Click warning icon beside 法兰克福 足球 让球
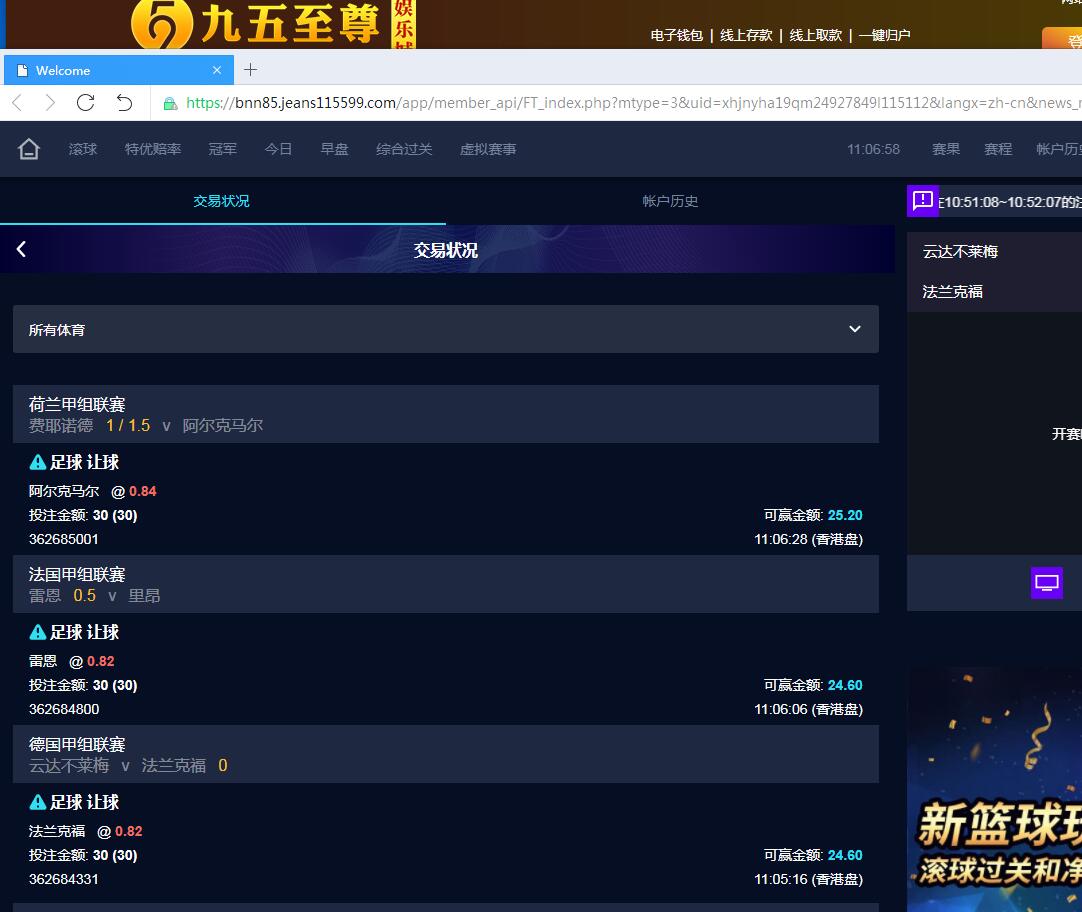1082x912 pixels. coord(38,802)
